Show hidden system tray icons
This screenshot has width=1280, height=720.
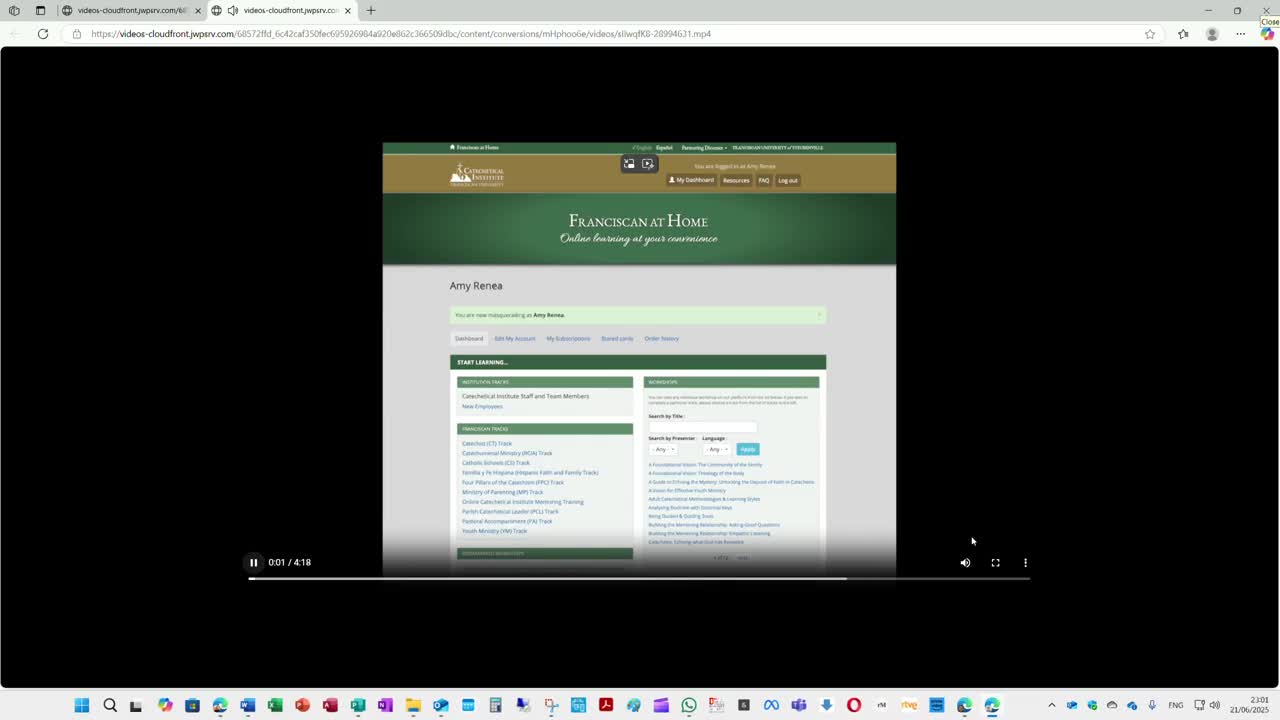point(1051,705)
